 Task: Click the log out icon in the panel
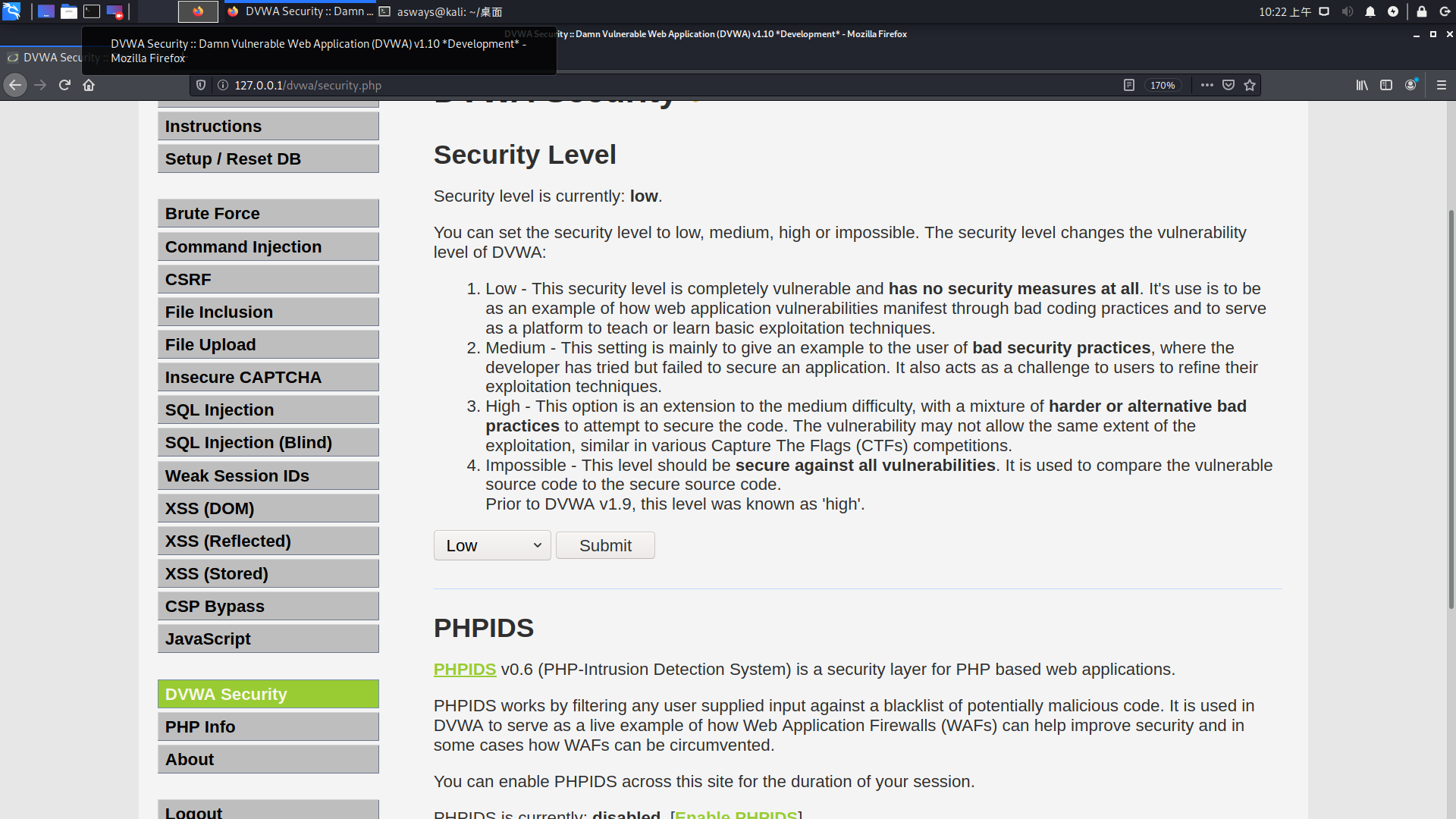coord(1445,11)
